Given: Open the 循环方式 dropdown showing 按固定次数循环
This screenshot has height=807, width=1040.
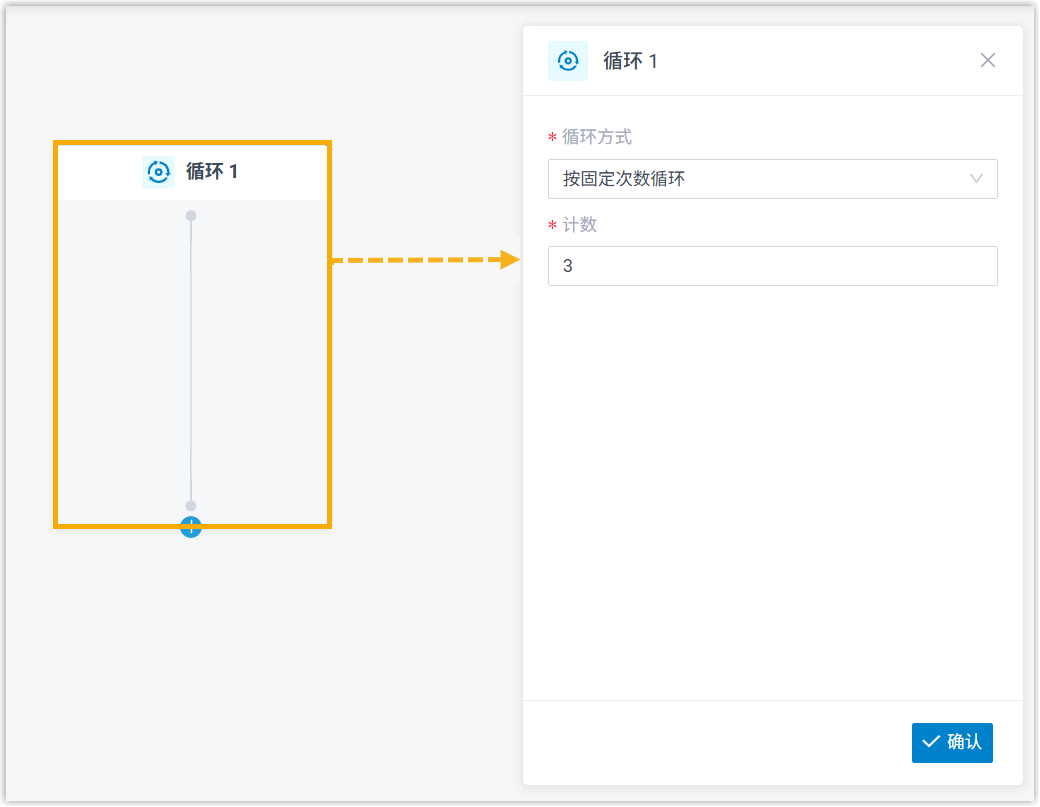Looking at the screenshot, I should [x=760, y=179].
